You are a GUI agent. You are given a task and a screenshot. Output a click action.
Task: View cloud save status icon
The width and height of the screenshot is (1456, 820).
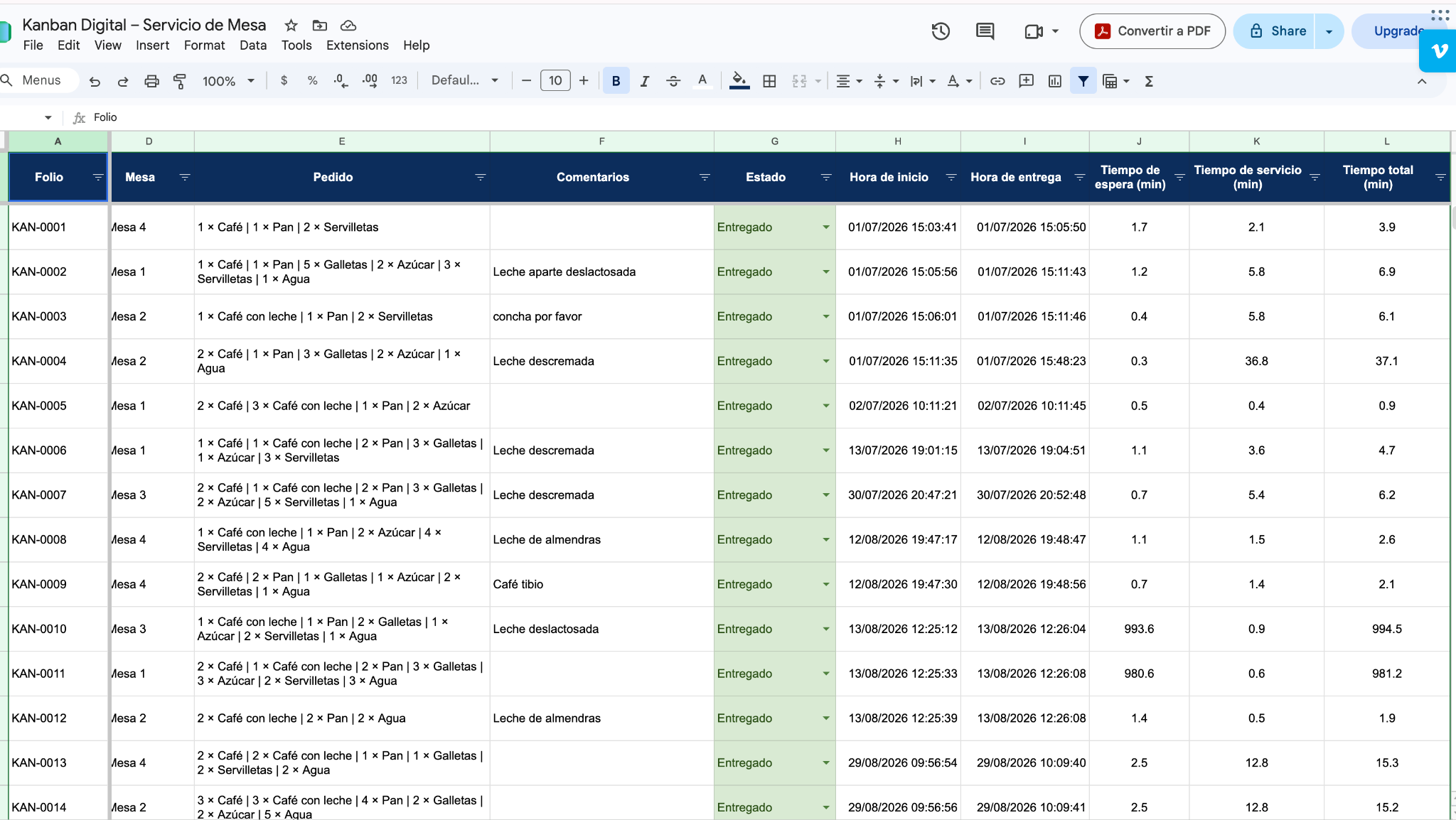tap(348, 26)
